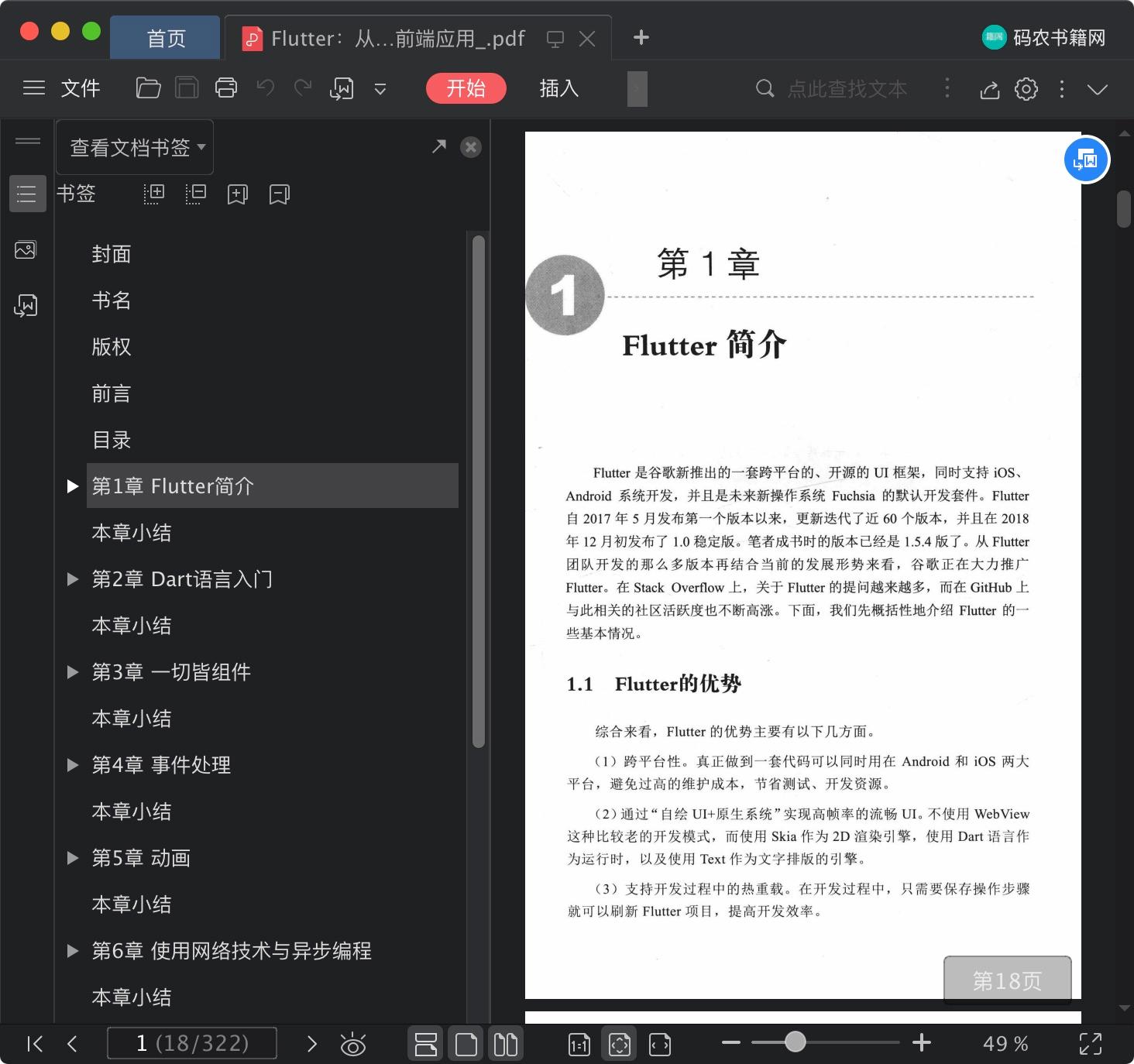Open settings gear icon
1134x1064 pixels.
click(x=1026, y=89)
